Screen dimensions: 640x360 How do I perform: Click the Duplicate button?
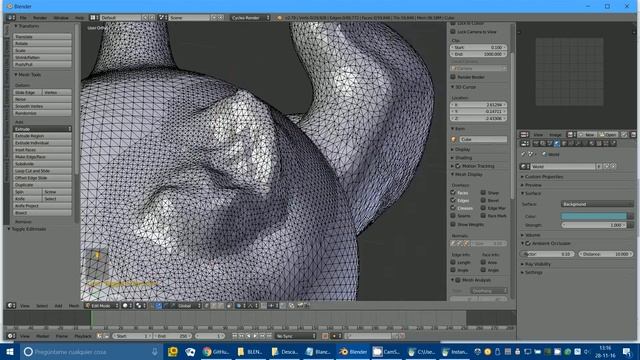(x=42, y=185)
